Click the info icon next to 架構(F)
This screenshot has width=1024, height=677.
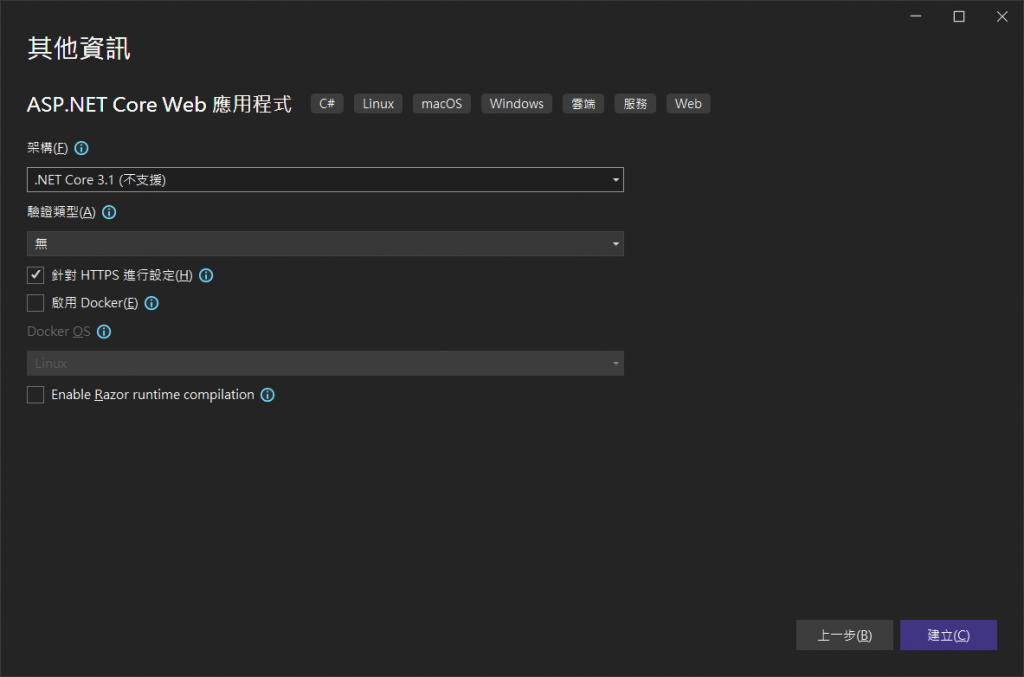pos(81,148)
